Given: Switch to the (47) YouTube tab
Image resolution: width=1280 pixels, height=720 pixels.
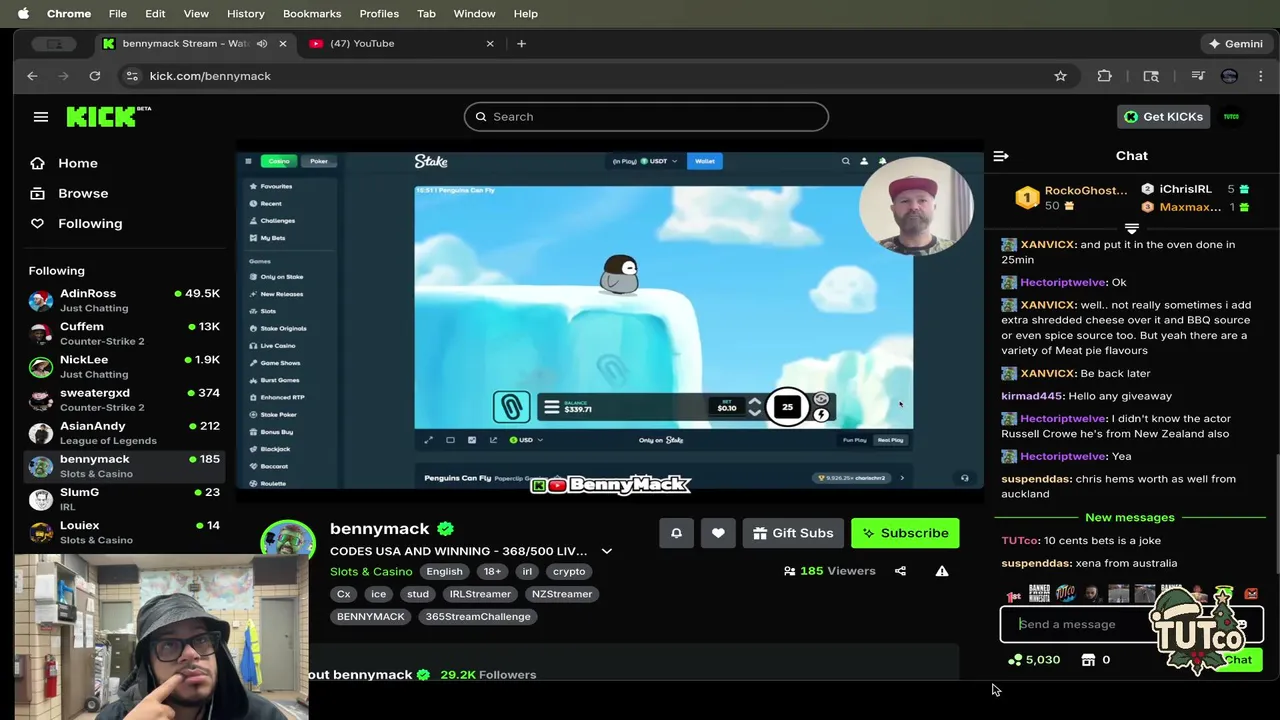Looking at the screenshot, I should (400, 43).
